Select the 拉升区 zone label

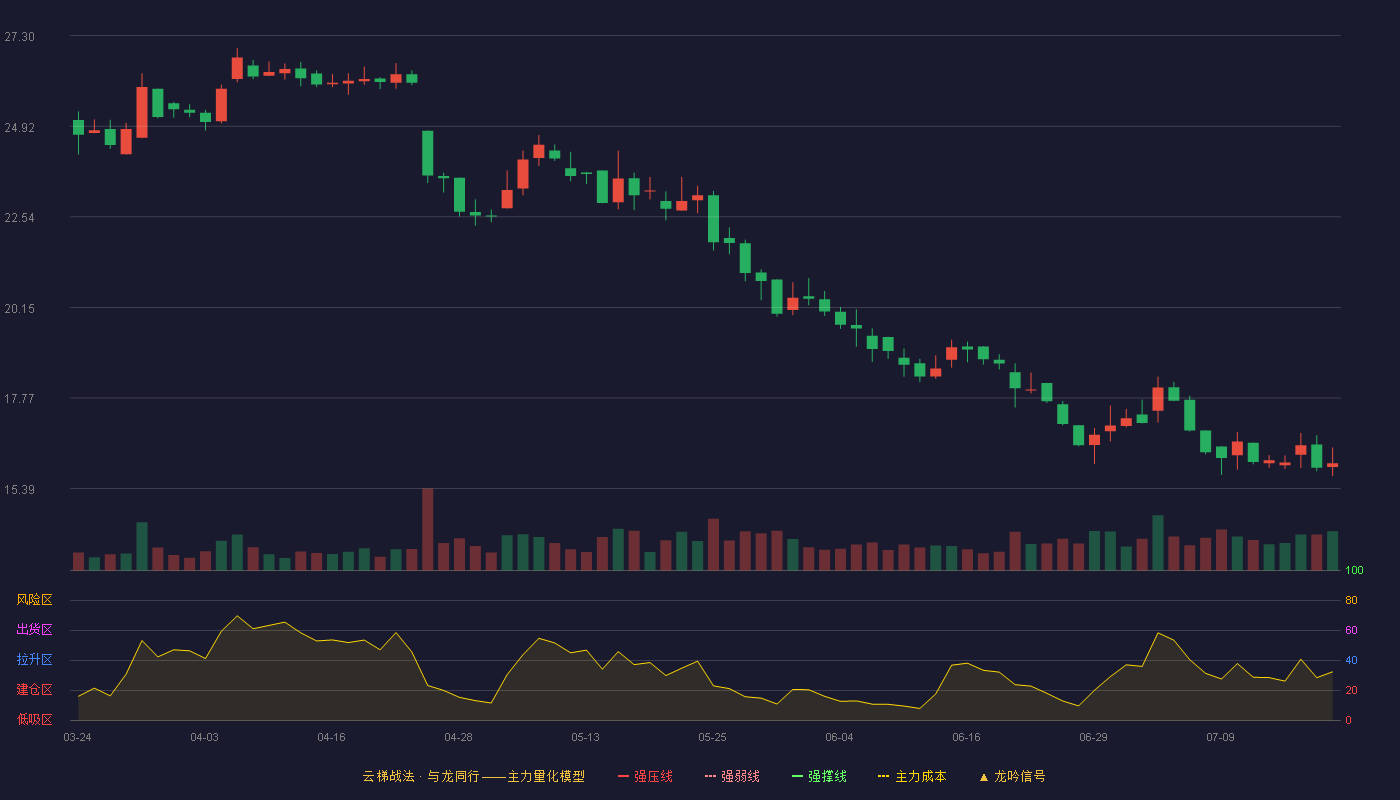[34, 660]
